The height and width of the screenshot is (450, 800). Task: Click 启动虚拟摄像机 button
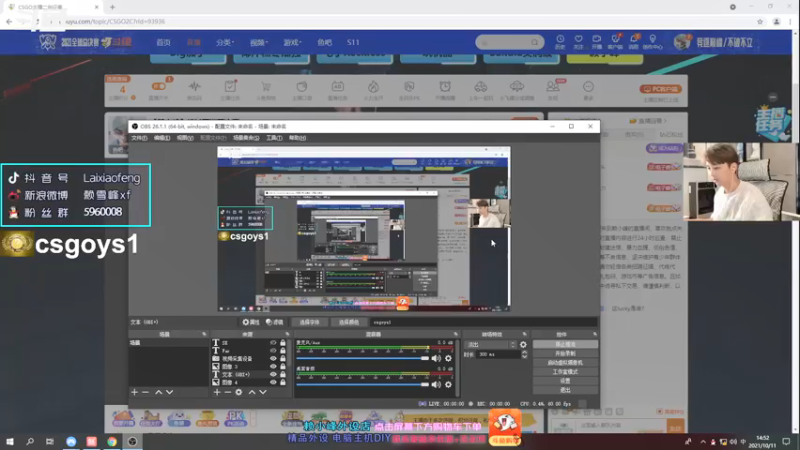coord(565,363)
